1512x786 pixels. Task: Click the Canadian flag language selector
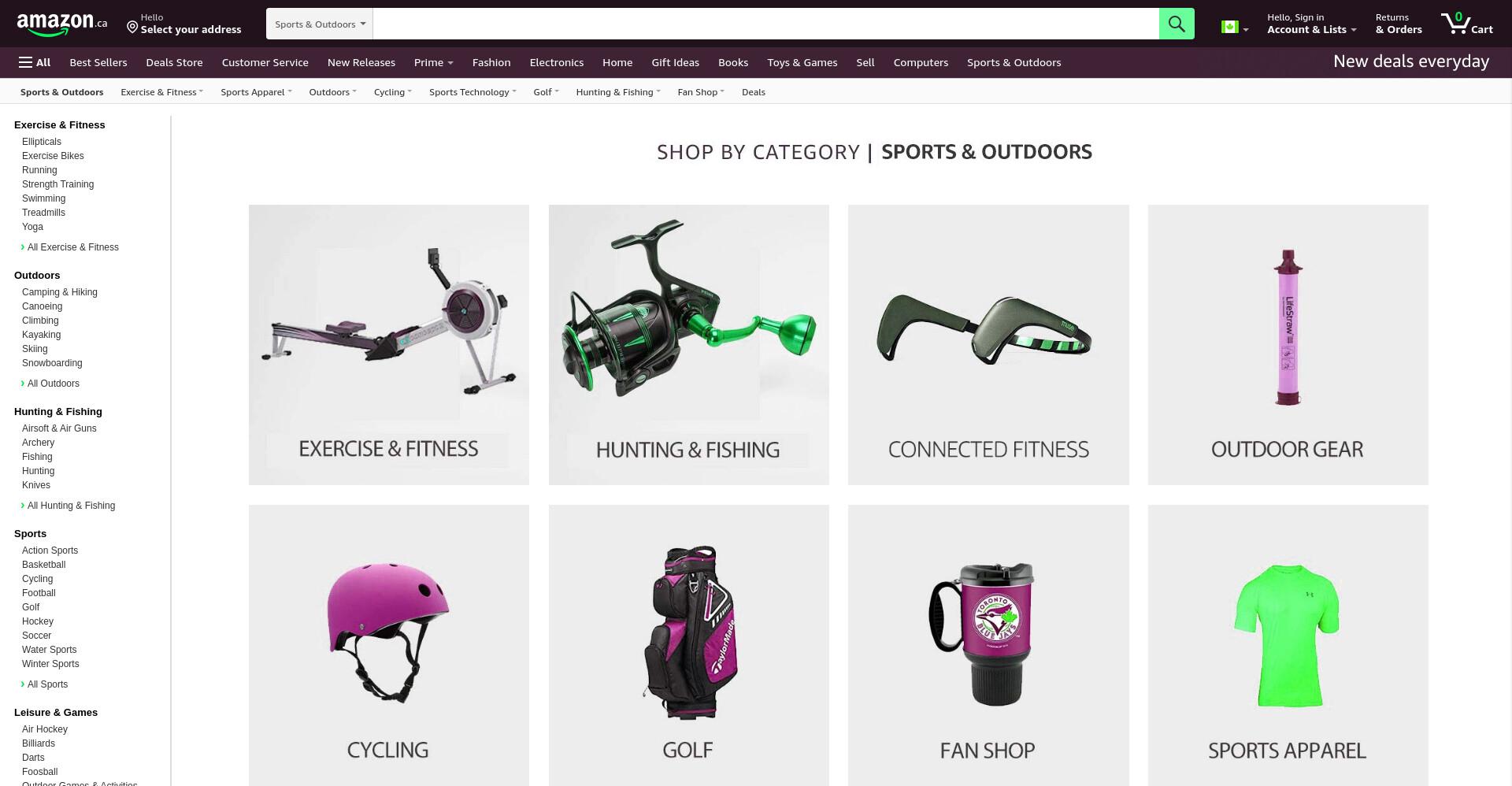pos(1234,28)
